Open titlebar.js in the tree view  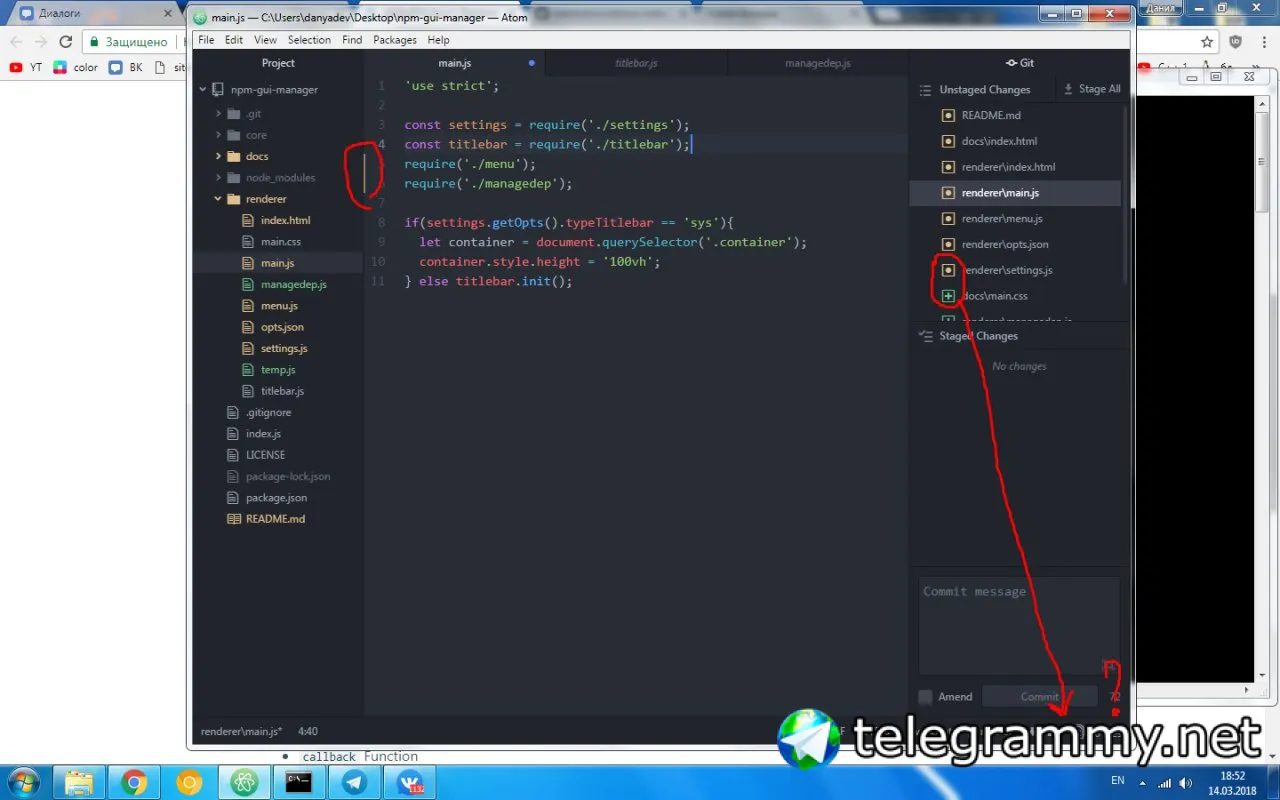tap(282, 391)
